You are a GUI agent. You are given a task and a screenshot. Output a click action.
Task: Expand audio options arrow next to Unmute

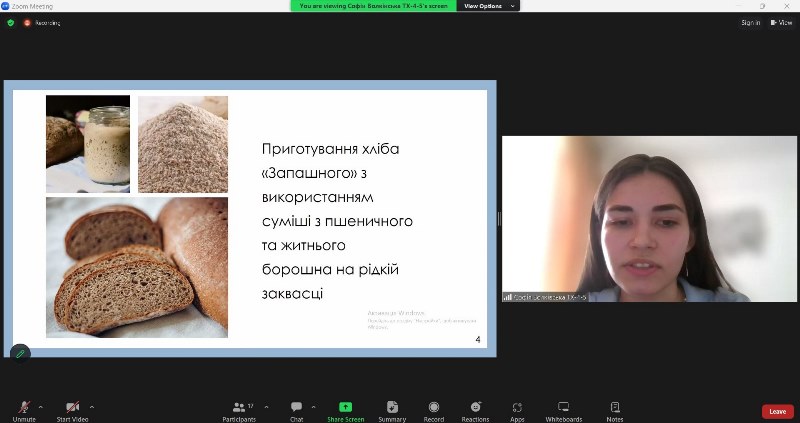(x=41, y=407)
